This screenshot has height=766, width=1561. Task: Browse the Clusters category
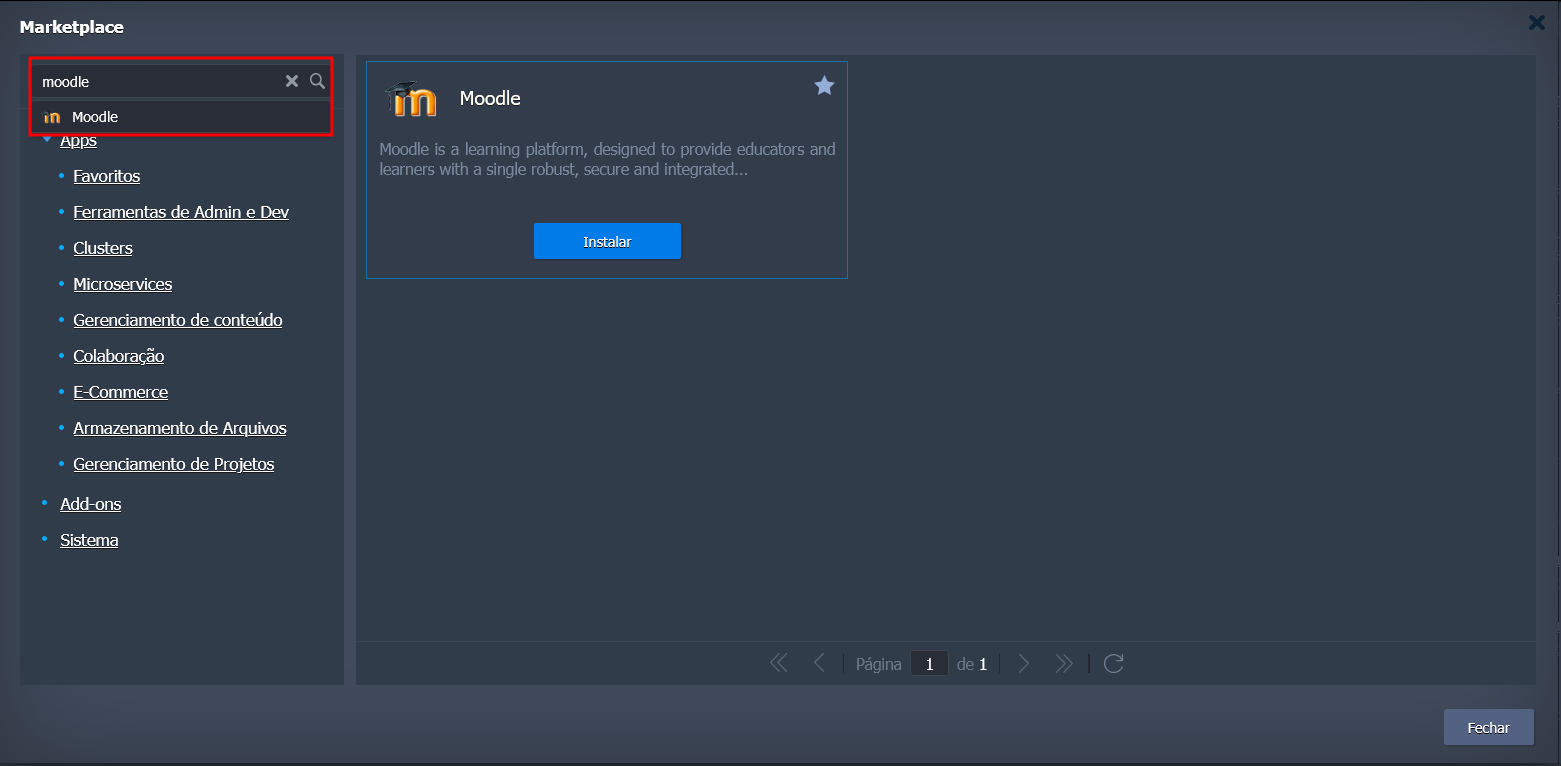point(103,248)
